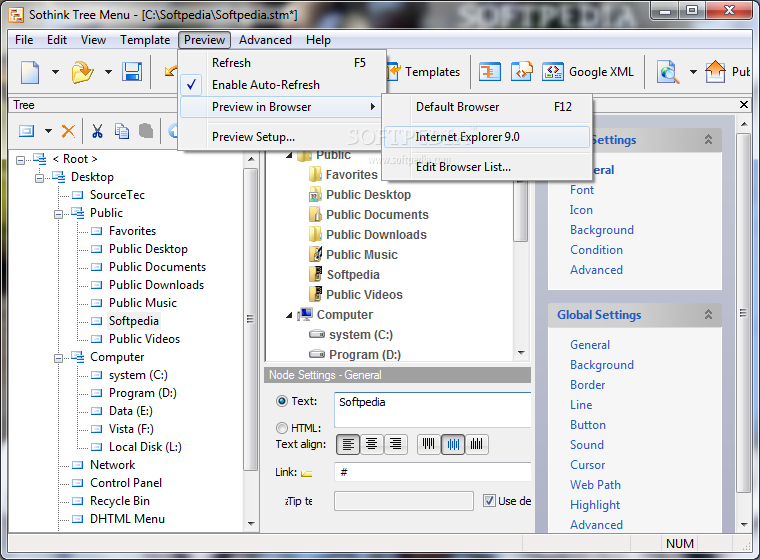The width and height of the screenshot is (760, 560).
Task: Click the Softpedia node icon in tree
Action: (97, 321)
